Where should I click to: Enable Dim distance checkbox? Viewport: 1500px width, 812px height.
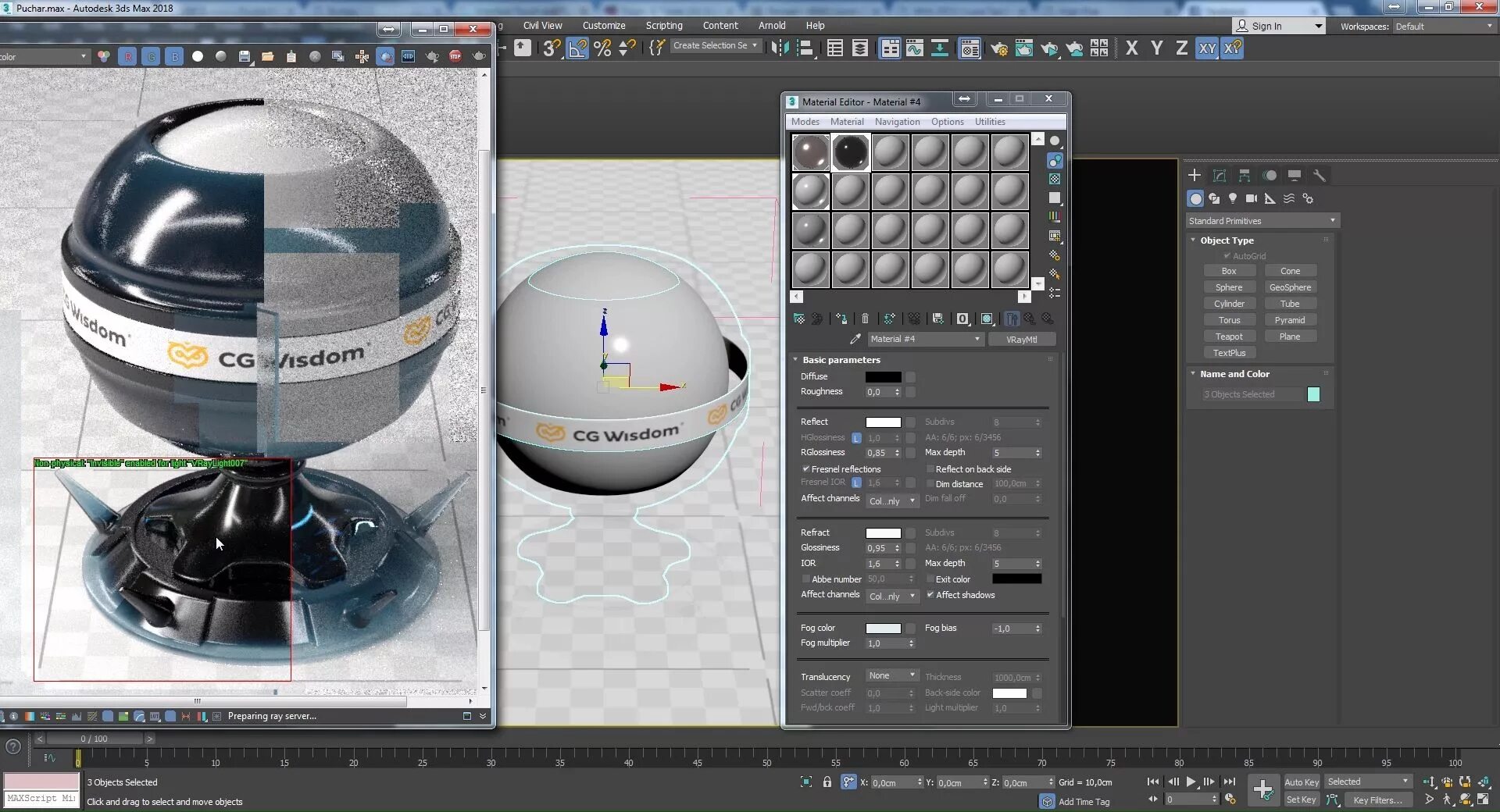coord(930,484)
